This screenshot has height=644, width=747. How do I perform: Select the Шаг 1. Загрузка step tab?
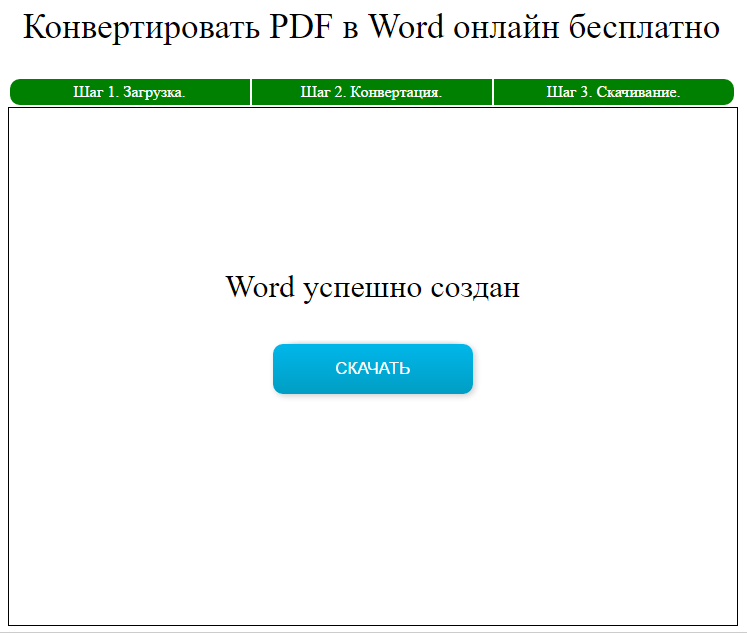(130, 92)
